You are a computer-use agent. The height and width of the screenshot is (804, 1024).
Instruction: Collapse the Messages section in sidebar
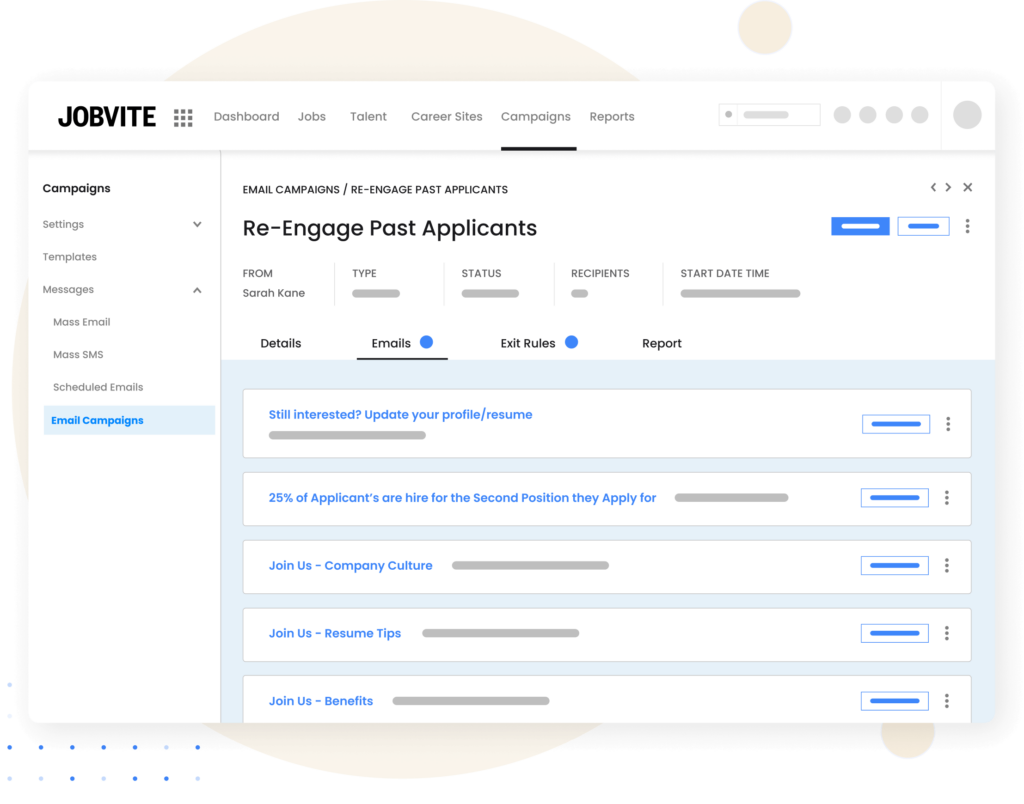coord(197,290)
